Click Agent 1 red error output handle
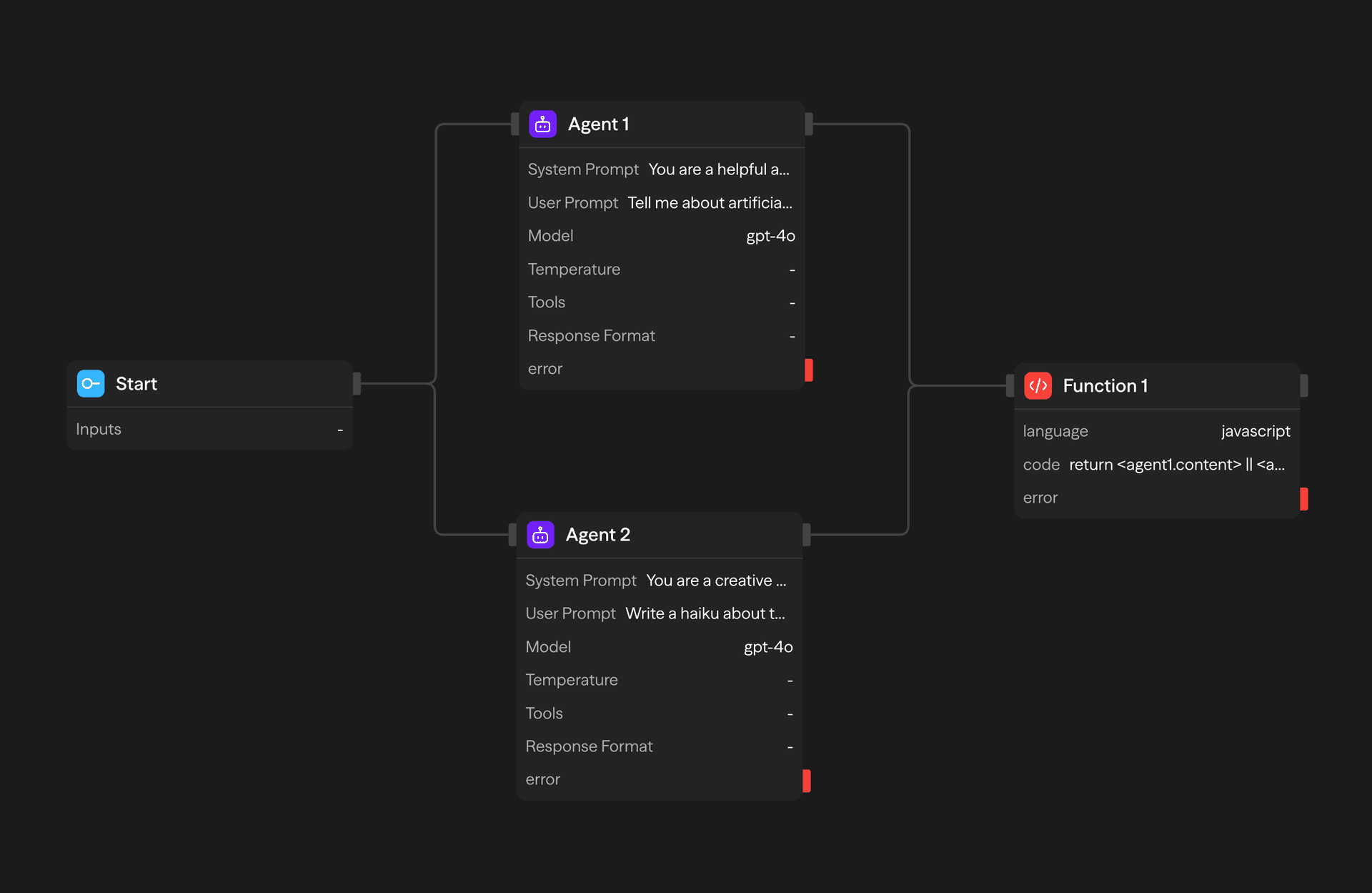 [x=809, y=370]
